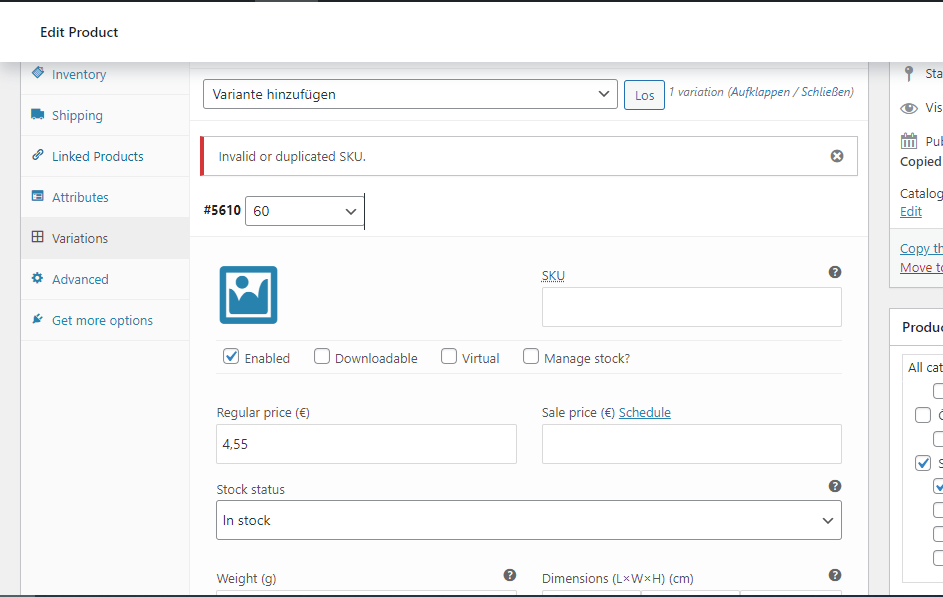943x597 pixels.
Task: Click the Schedule link beside Sale price
Action: [644, 412]
